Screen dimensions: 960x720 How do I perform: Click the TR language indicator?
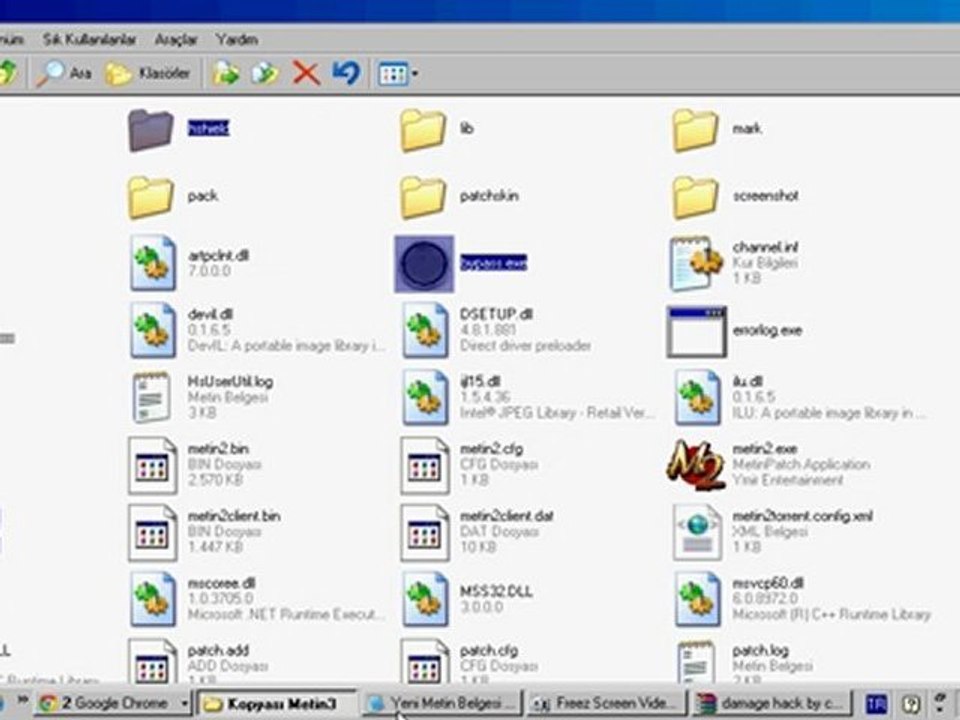(876, 704)
